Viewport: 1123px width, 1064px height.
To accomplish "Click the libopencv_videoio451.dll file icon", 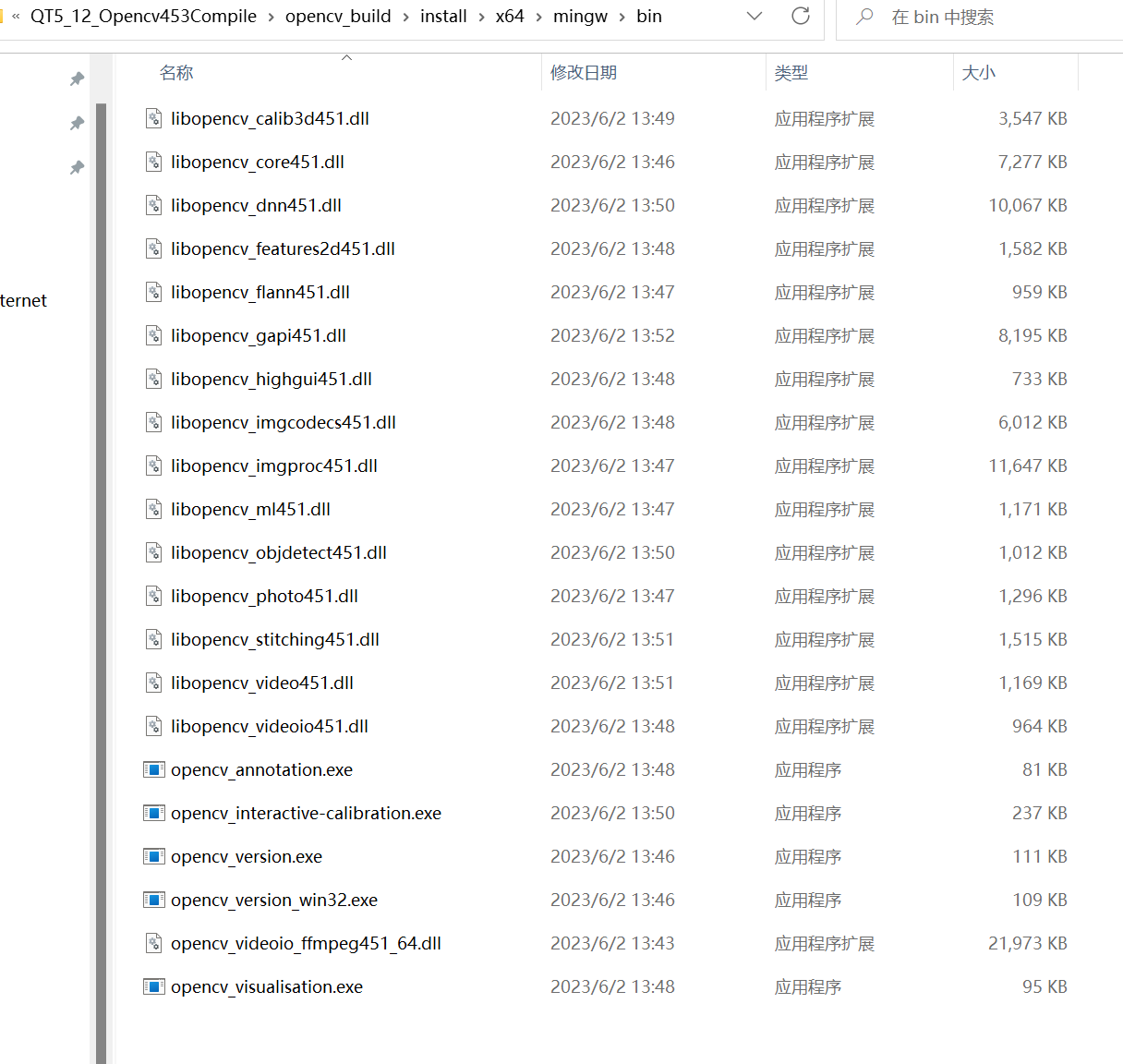I will (153, 726).
